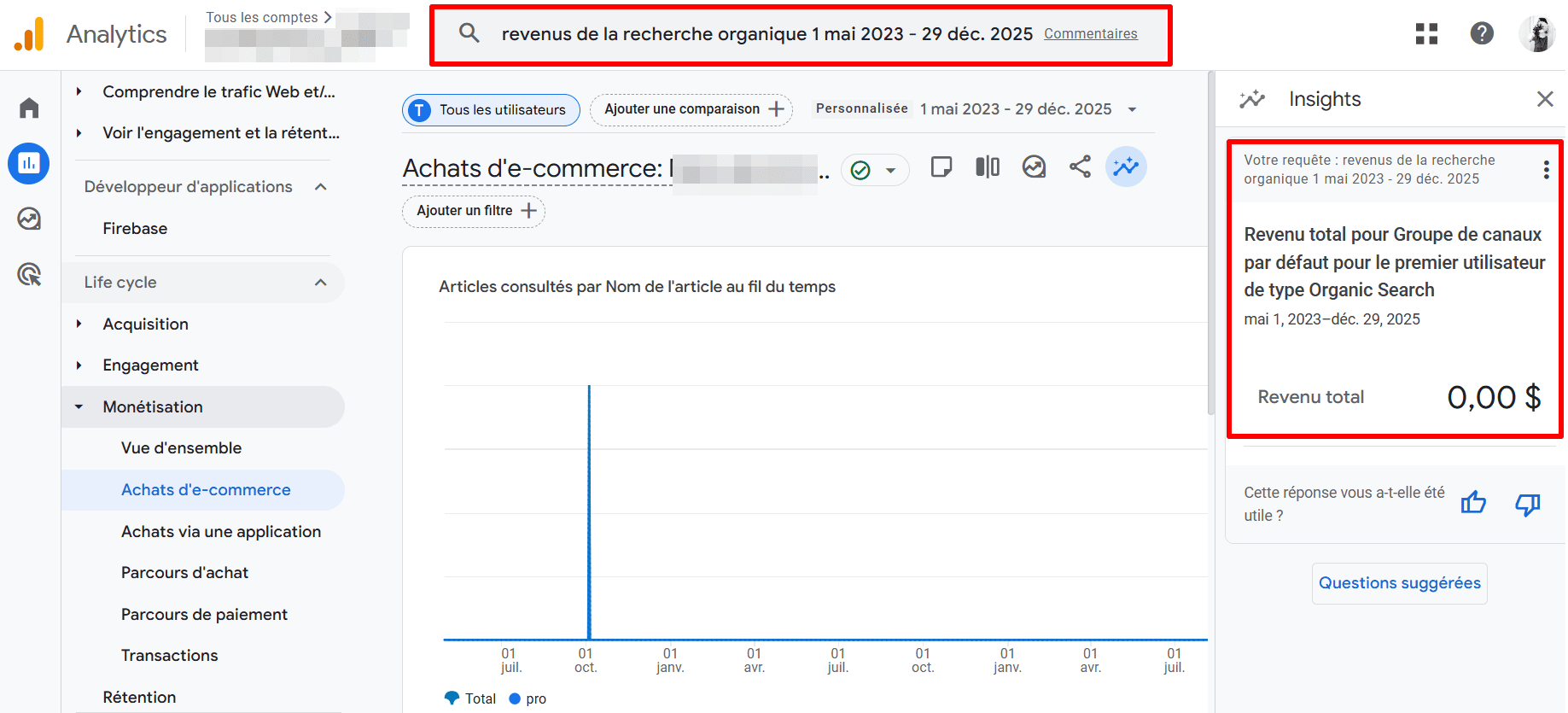
Task: Click Tous les comptes breadcrumb
Action: tap(262, 17)
